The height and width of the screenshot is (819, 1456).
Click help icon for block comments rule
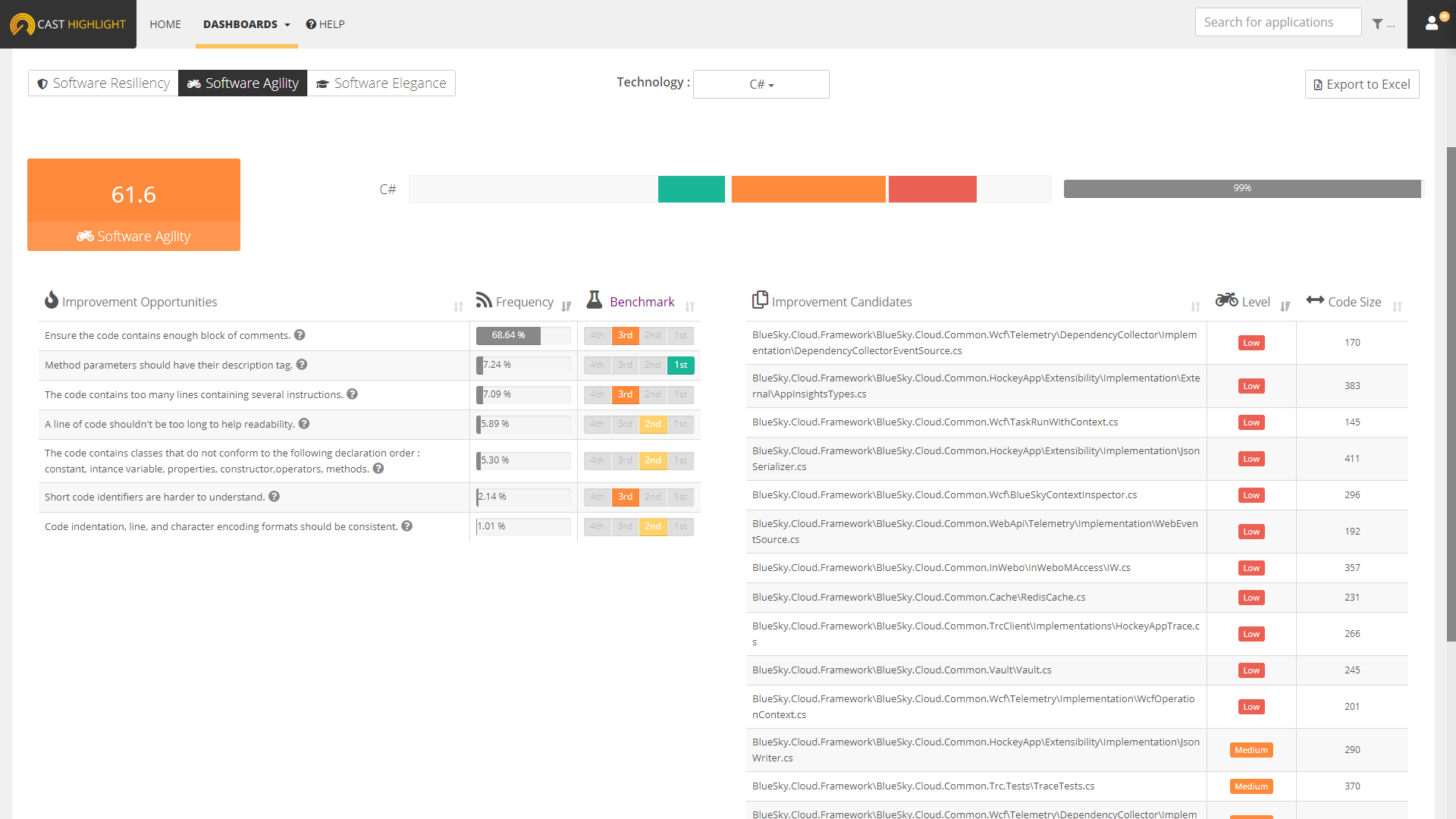coord(300,335)
